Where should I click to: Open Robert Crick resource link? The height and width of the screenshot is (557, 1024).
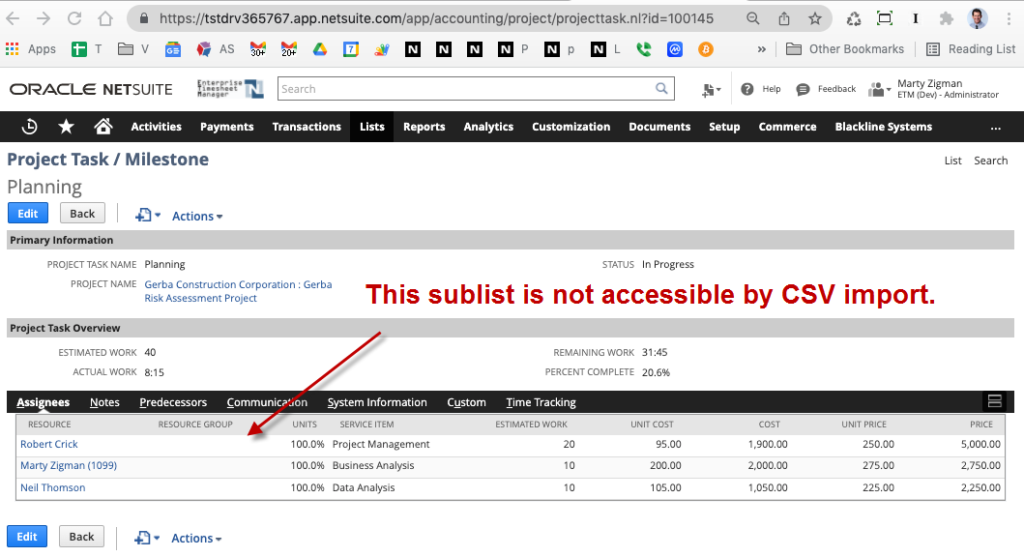(49, 444)
